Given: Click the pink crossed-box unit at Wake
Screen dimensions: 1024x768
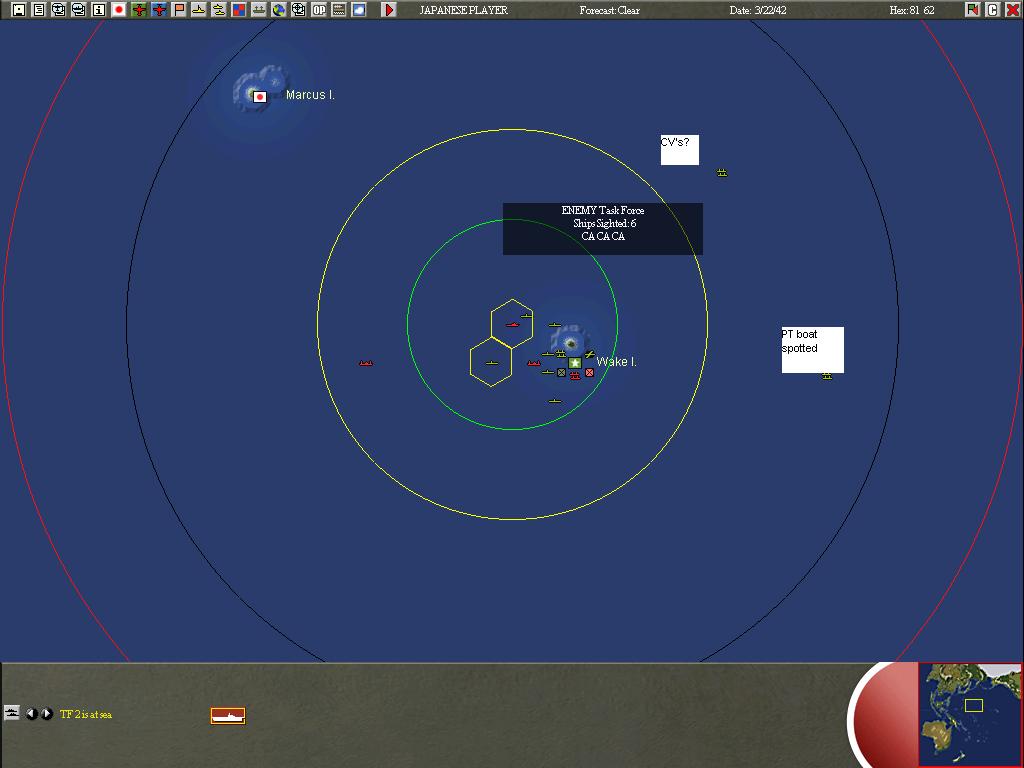Looking at the screenshot, I should coord(590,372).
